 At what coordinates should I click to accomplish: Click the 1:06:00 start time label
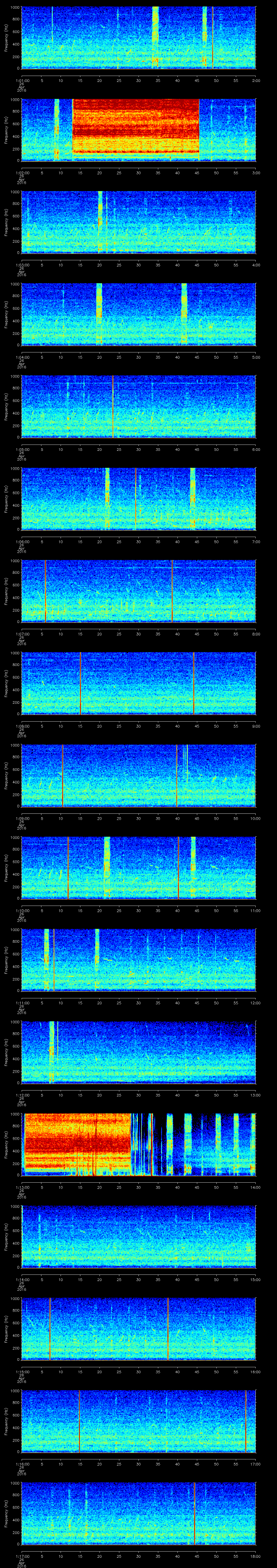(22, 542)
